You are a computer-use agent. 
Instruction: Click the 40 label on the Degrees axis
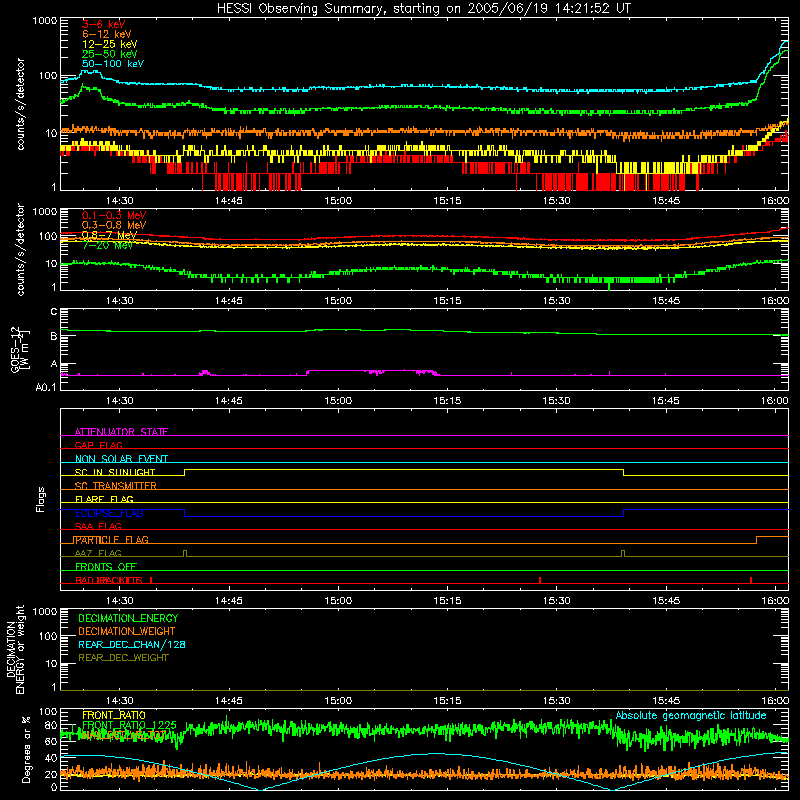coord(51,758)
